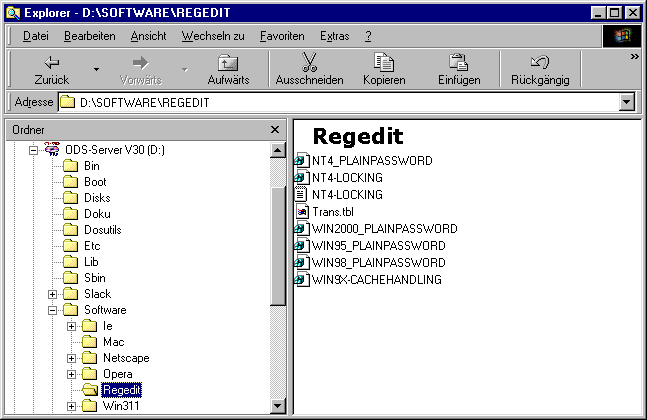Minimize the Explorer window

[599, 13]
